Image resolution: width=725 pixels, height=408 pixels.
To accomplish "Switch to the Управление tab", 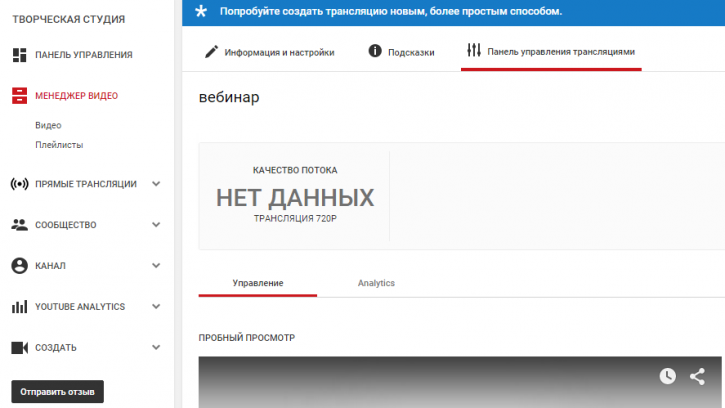I will click(258, 283).
